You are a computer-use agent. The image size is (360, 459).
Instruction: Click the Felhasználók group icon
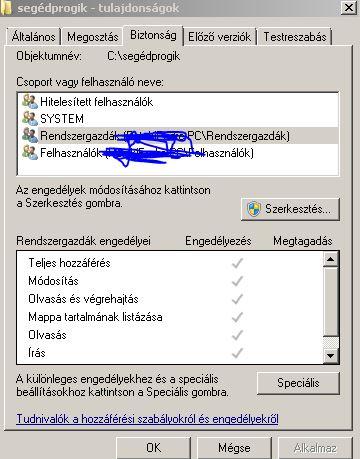[x=30, y=153]
